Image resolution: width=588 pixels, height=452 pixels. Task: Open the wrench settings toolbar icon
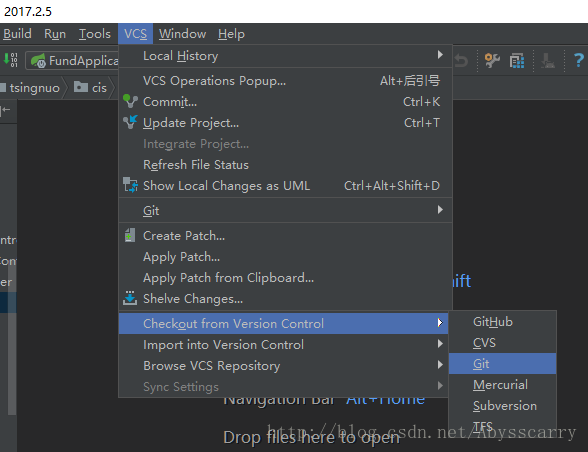click(x=492, y=60)
